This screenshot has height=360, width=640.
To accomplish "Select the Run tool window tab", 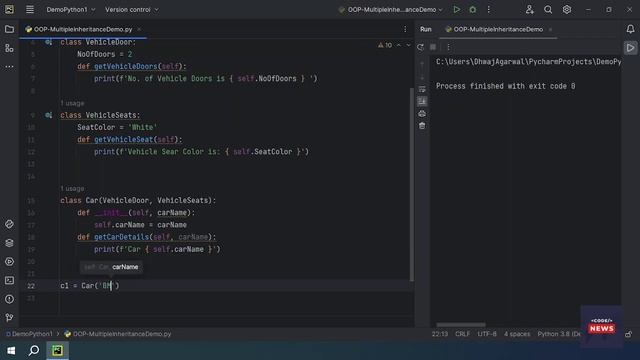I will coord(426,29).
